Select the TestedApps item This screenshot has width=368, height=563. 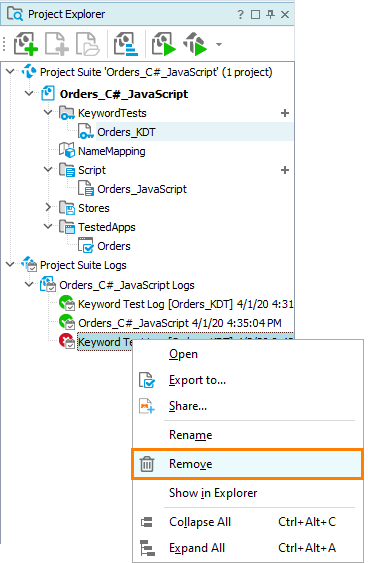point(107,227)
